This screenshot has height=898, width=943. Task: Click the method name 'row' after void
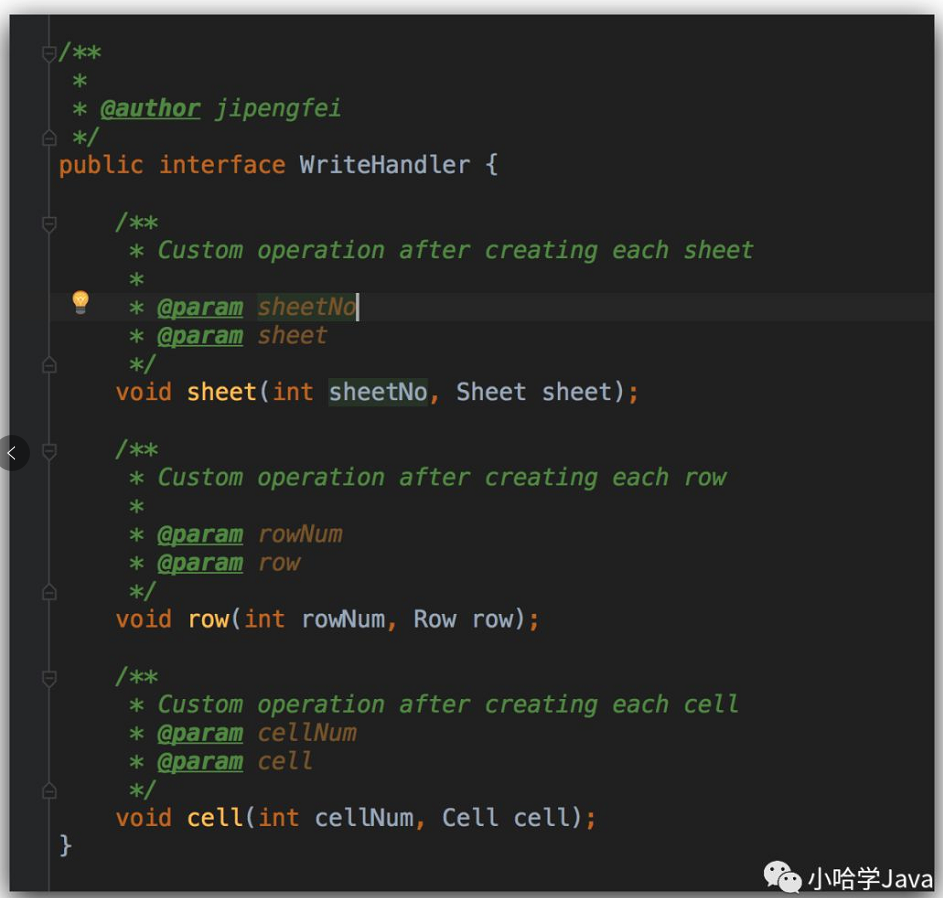pyautogui.click(x=209, y=620)
